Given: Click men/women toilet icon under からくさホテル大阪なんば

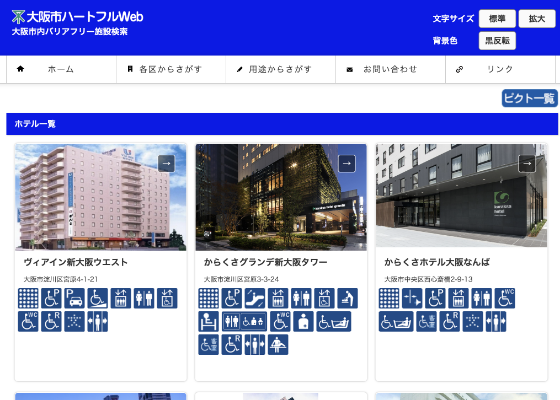Looking at the screenshot, I should 482,298.
